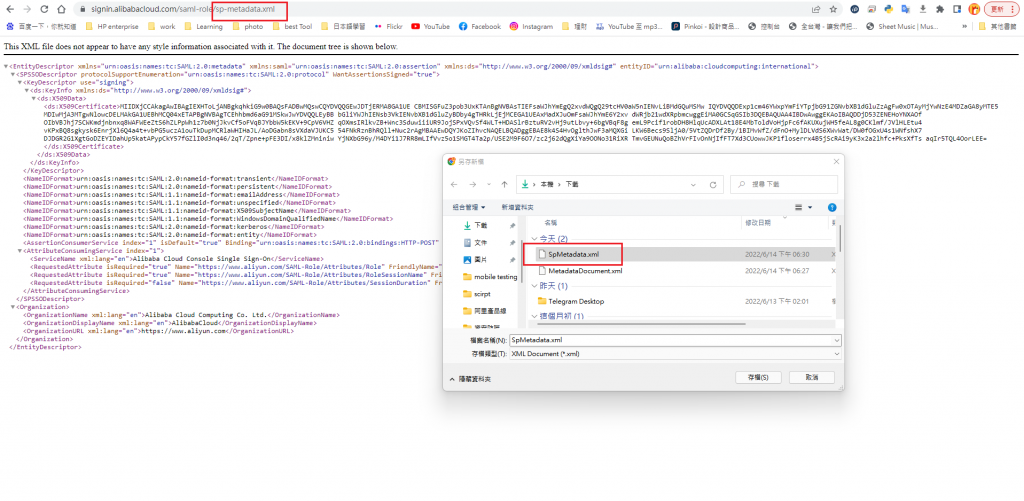Open the 日本語學習 bookmark folder
Screen dimensions: 1024x501
tap(342, 27)
